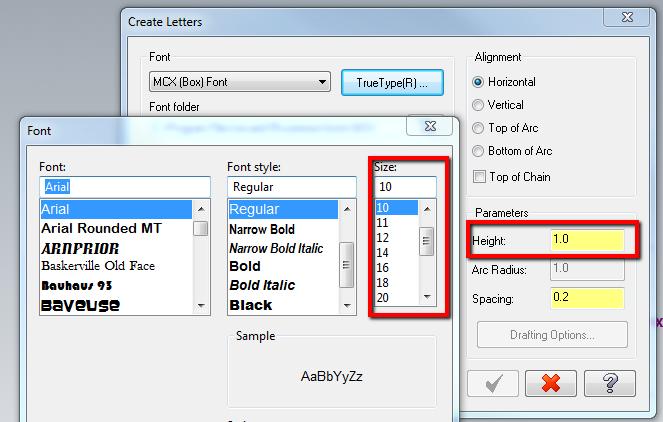This screenshot has width=663, height=422.
Task: Open help with the question mark button
Action: [610, 384]
